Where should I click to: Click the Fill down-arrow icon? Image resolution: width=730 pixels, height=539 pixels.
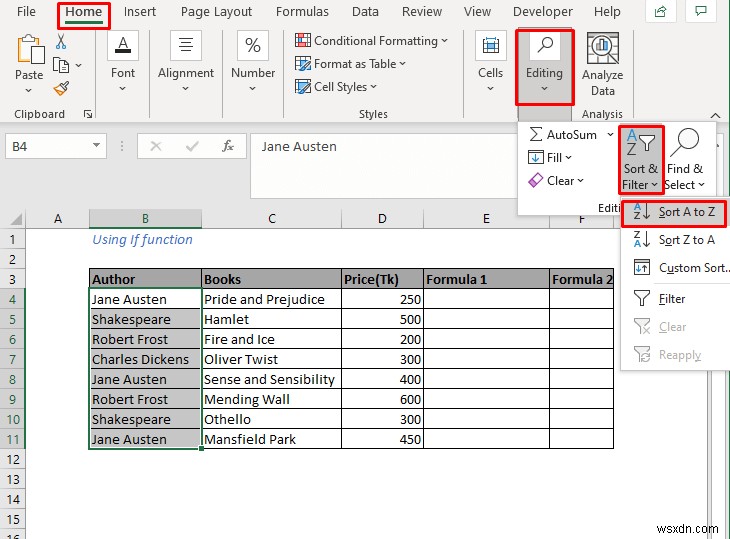pyautogui.click(x=536, y=157)
